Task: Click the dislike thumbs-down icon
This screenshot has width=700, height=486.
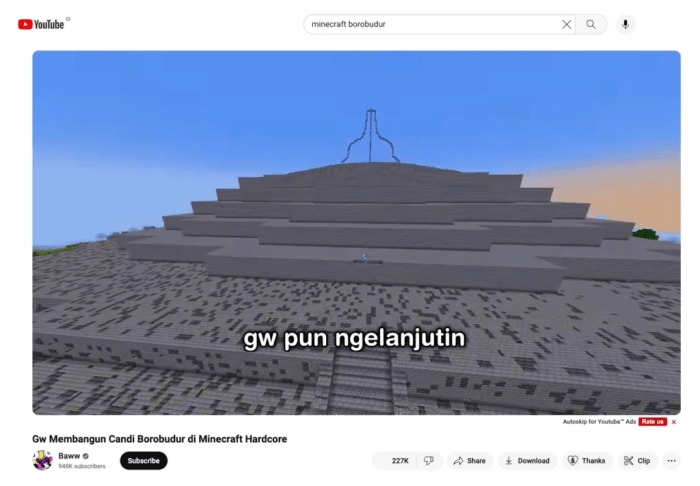Action: click(429, 461)
